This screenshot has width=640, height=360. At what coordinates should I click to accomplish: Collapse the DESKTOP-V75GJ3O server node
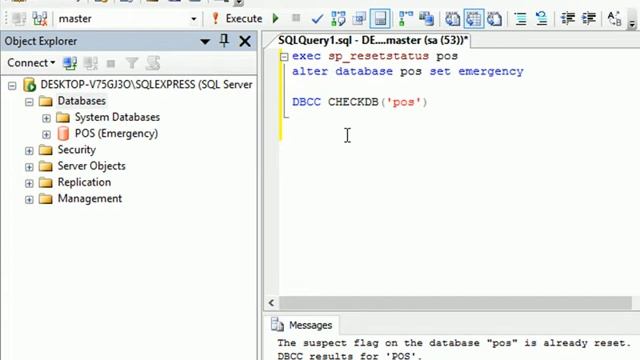coord(12,85)
